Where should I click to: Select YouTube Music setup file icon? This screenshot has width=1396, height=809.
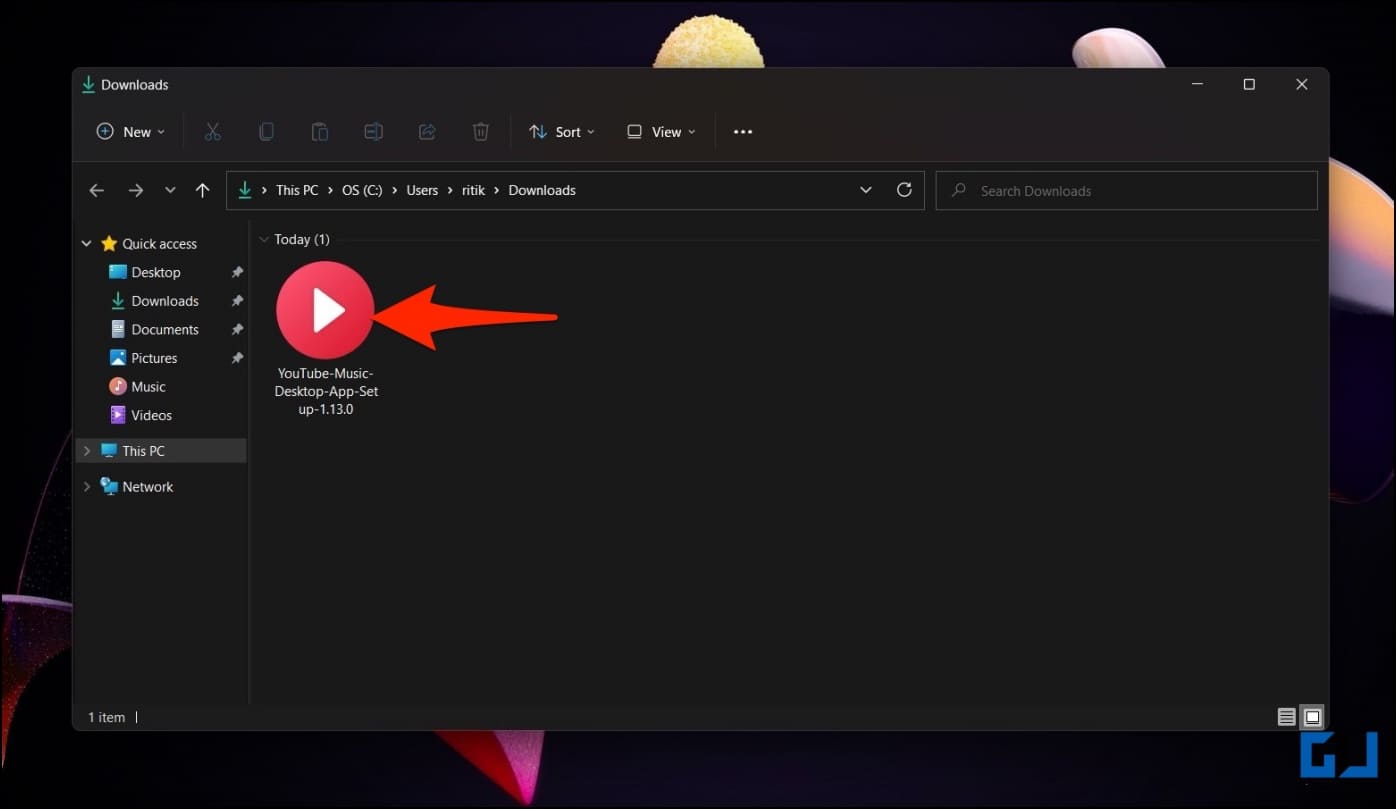(325, 310)
